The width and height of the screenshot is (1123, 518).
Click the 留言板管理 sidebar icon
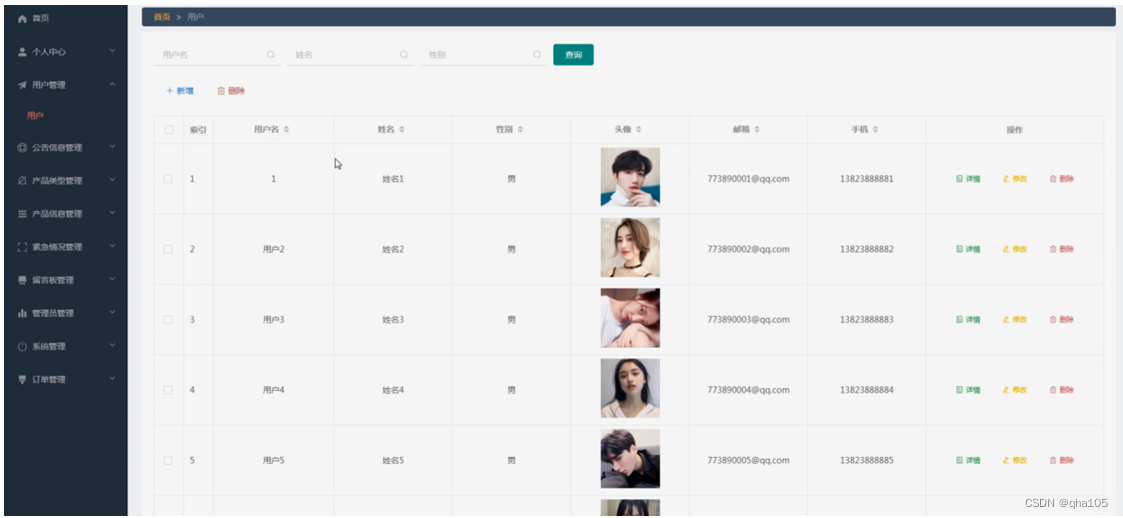tap(21, 280)
